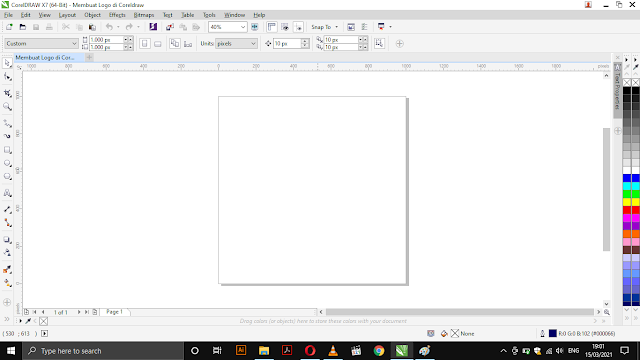Open the Options dialog icon

(364, 27)
